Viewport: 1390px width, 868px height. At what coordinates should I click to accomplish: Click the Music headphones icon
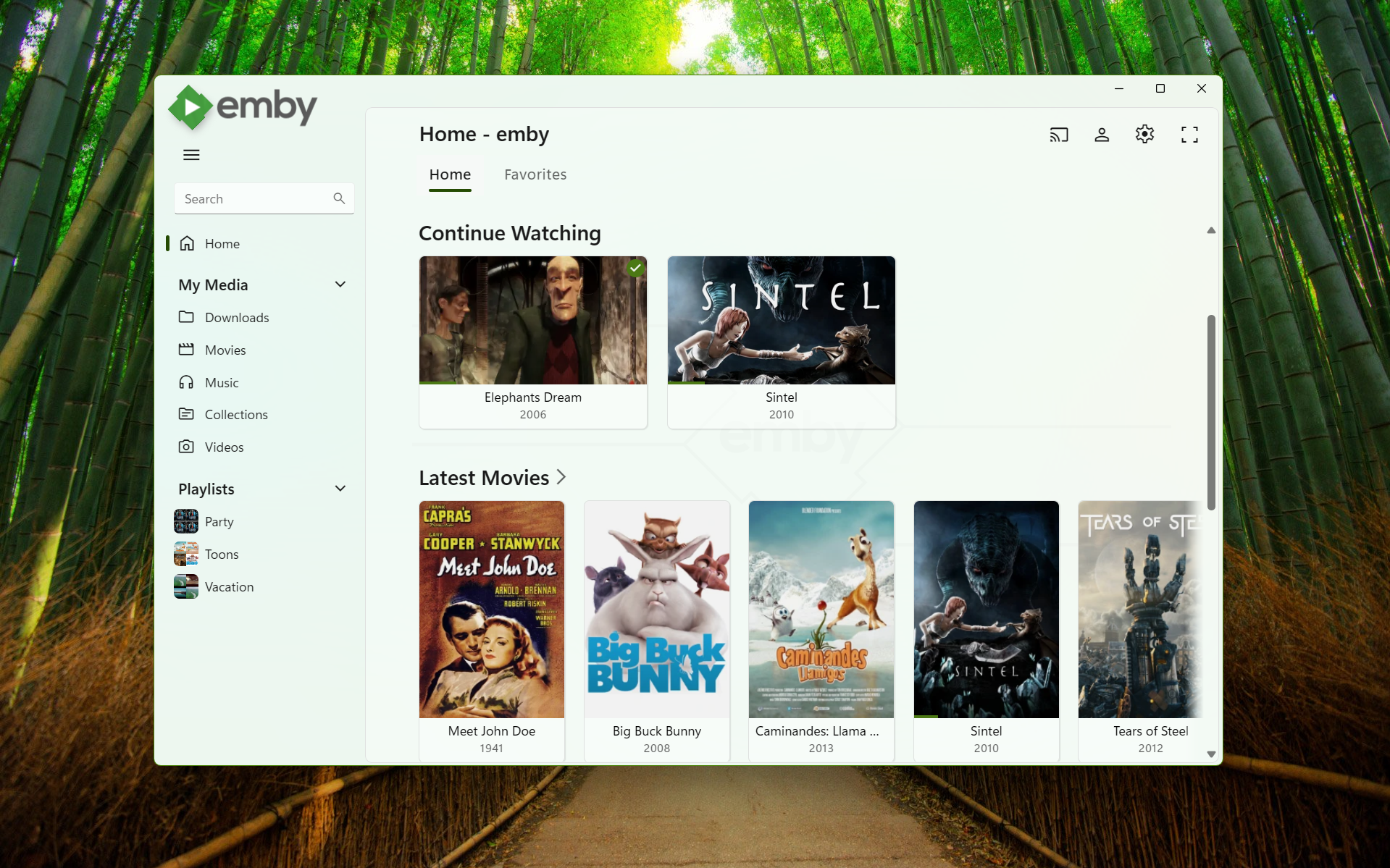tap(186, 382)
